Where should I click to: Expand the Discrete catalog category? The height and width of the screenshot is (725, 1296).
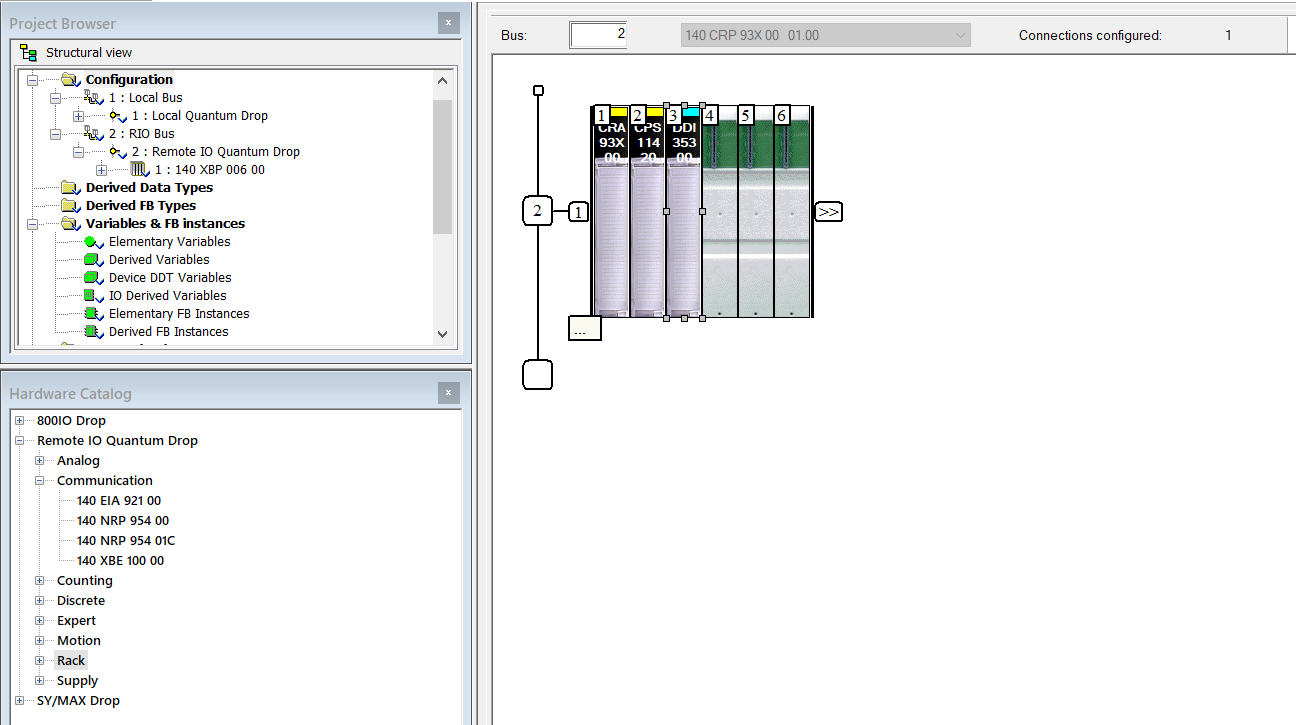[x=40, y=601]
